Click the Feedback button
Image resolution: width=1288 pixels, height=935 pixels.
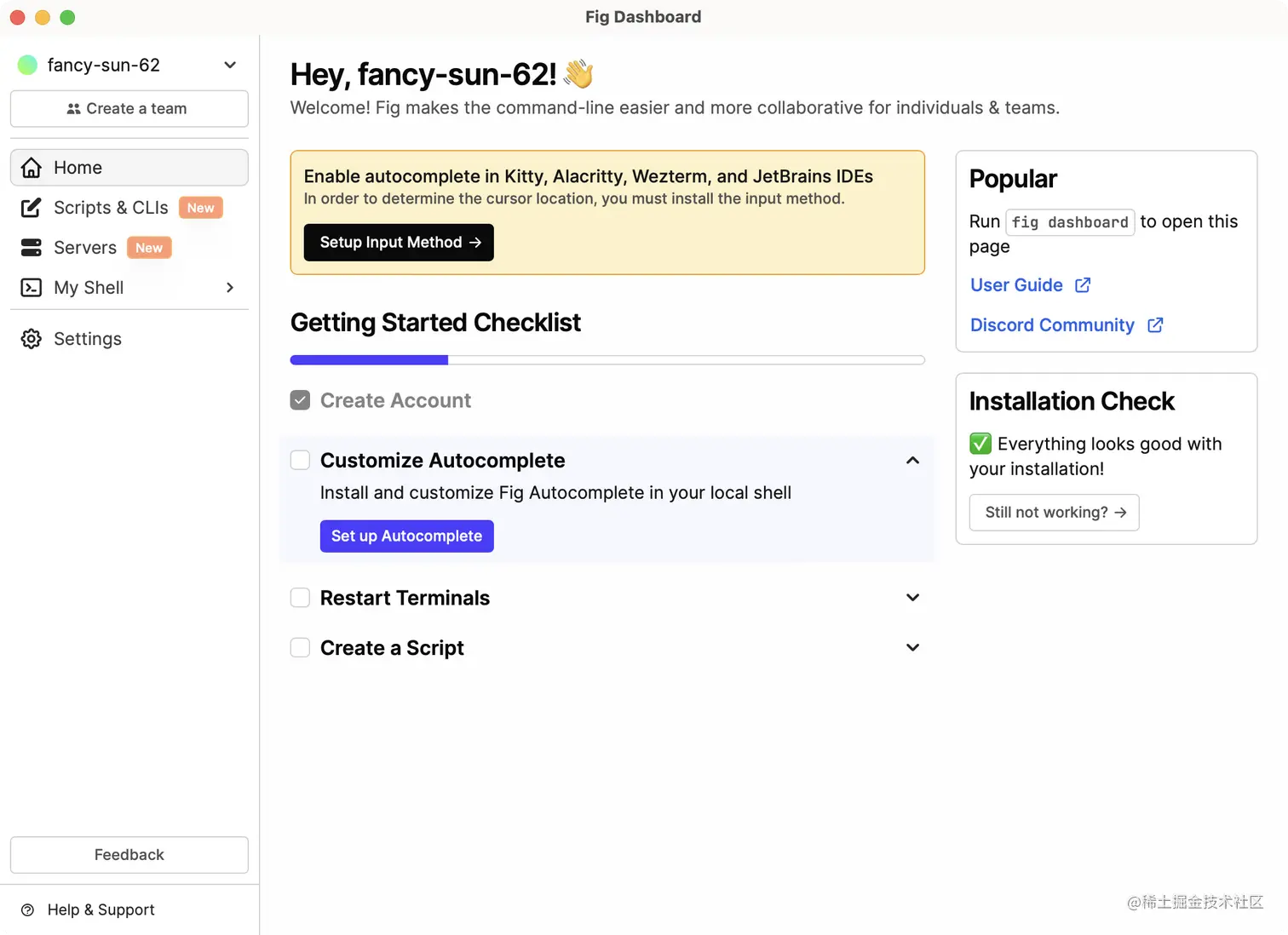pos(129,855)
